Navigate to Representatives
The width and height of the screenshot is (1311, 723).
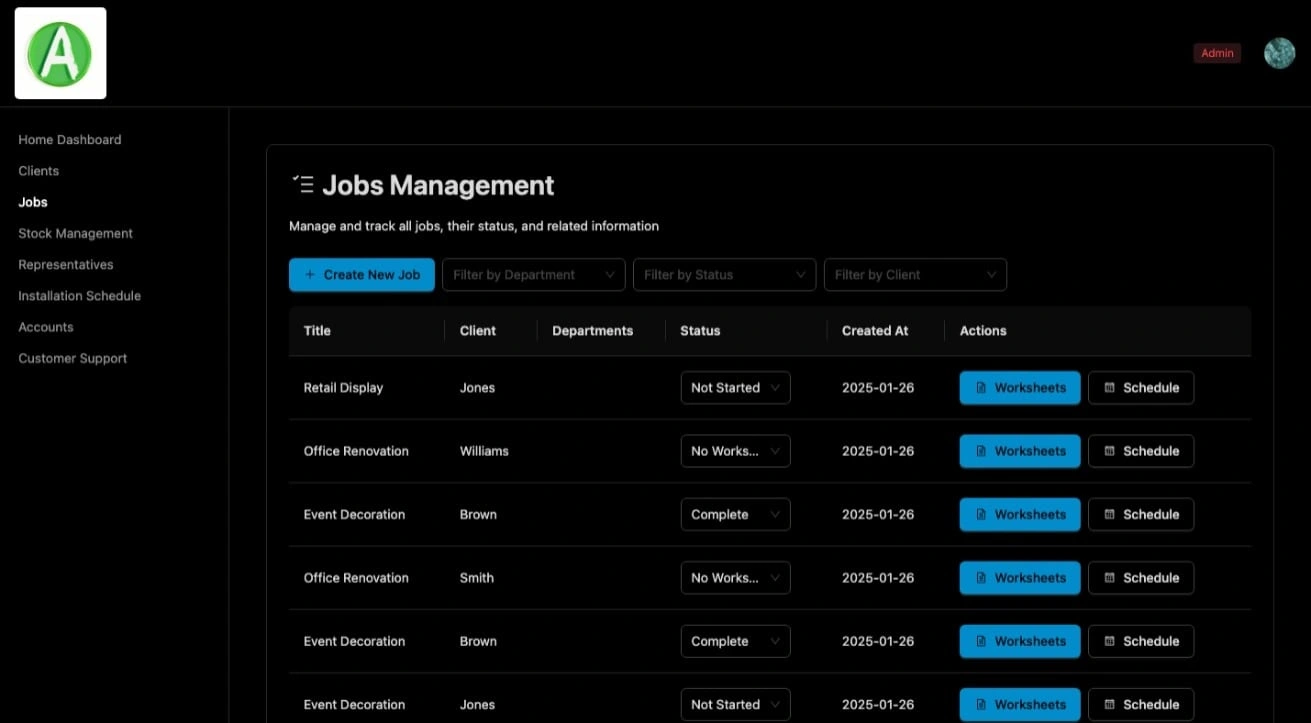(x=66, y=264)
